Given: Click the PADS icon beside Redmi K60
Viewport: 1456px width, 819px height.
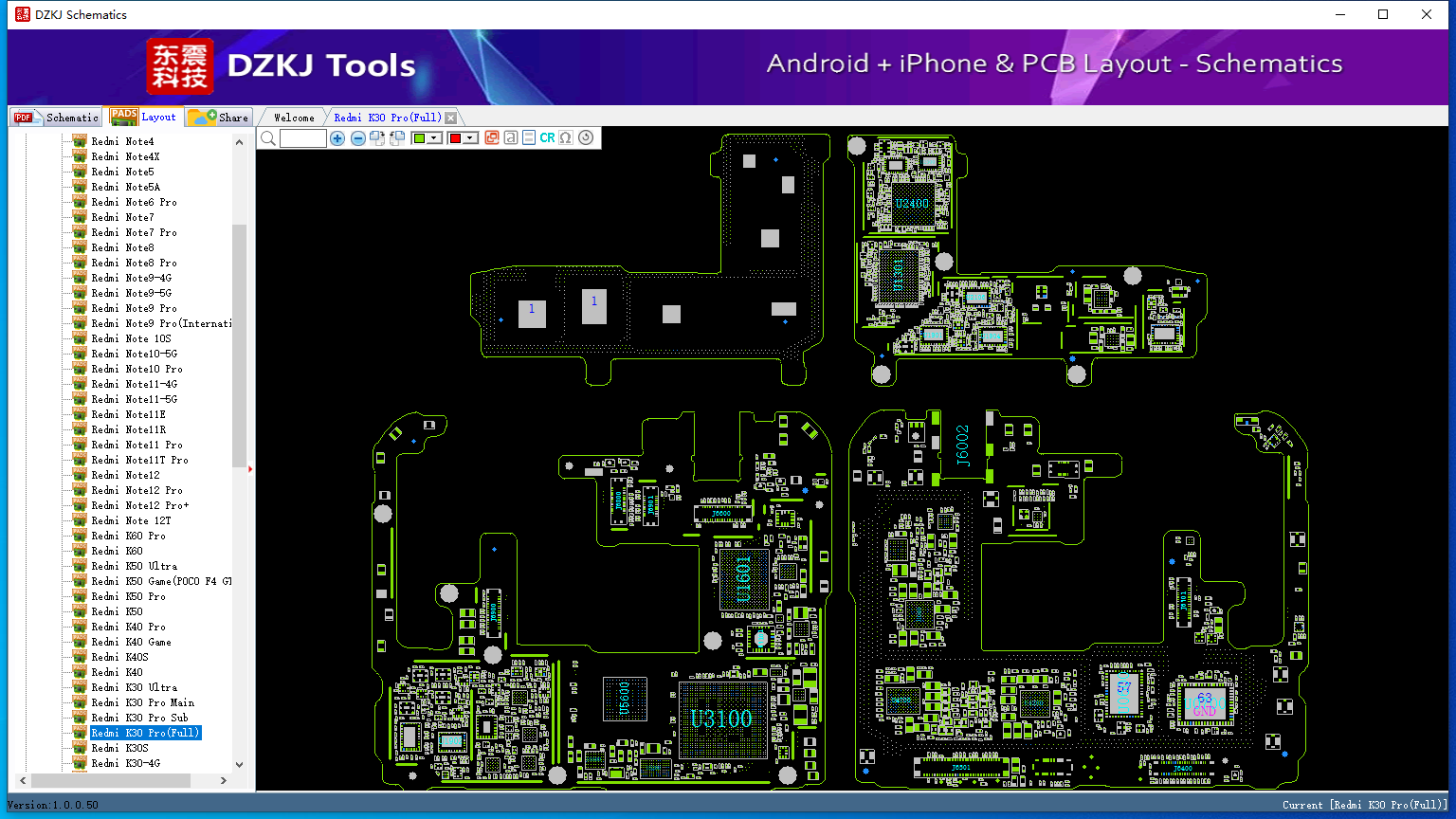Looking at the screenshot, I should tap(80, 551).
